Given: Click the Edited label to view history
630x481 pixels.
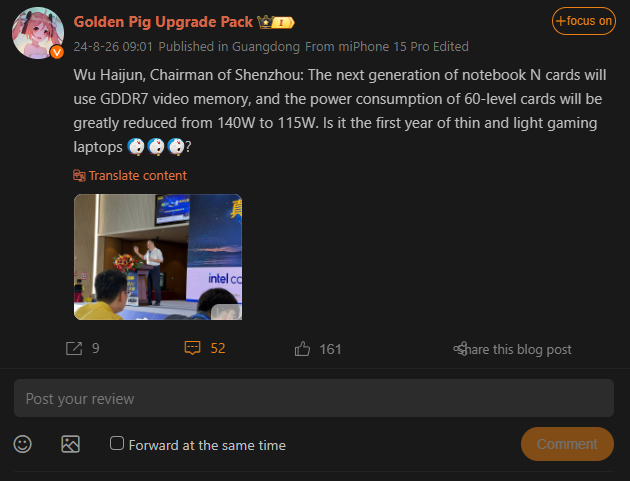Looking at the screenshot, I should click(x=450, y=46).
